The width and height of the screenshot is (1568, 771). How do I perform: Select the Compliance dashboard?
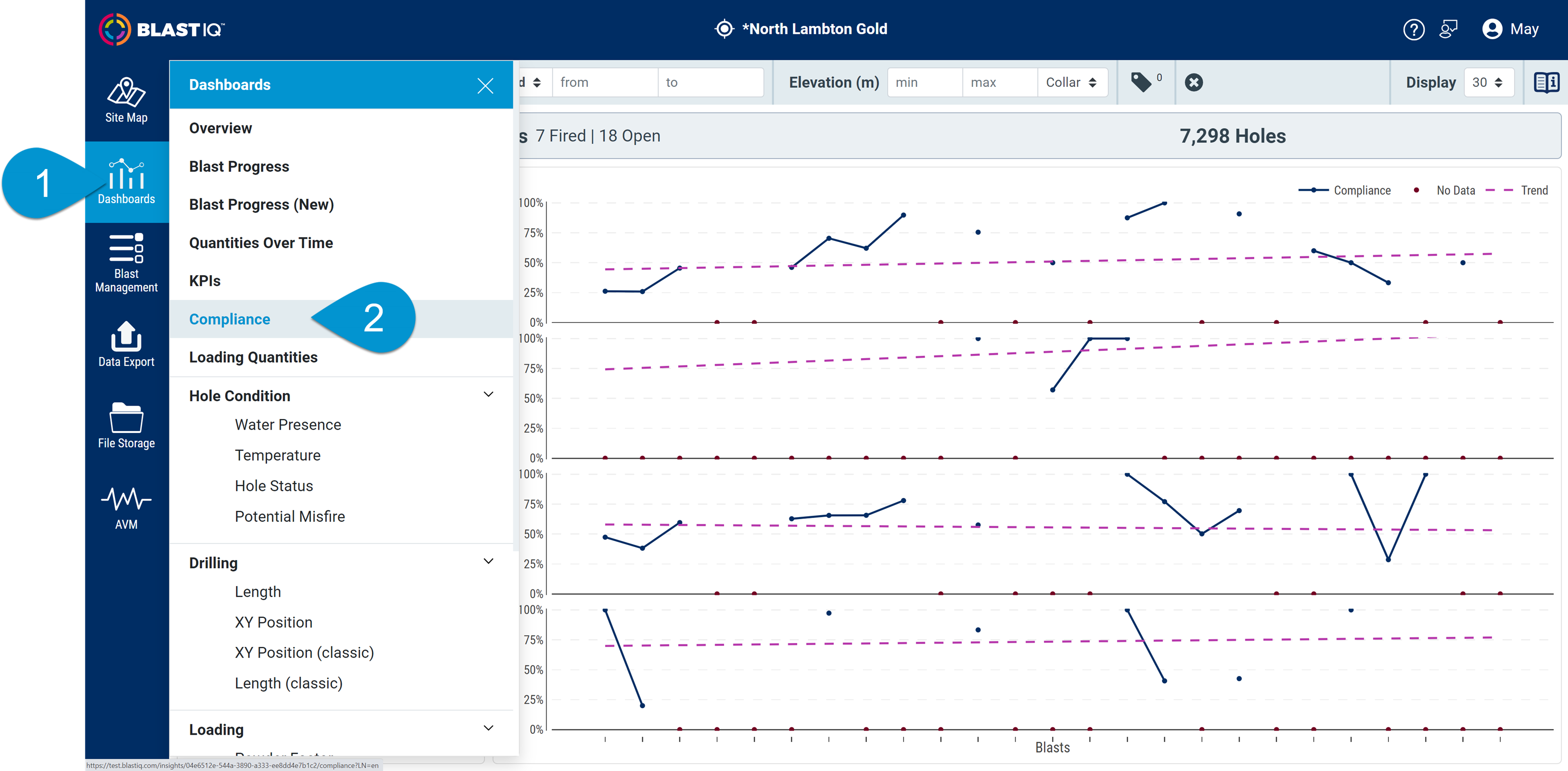click(x=229, y=319)
